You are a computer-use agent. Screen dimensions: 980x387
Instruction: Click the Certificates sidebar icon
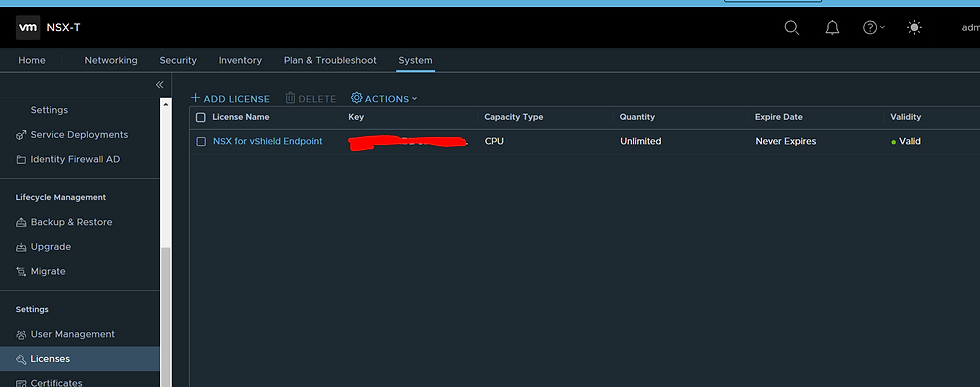click(x=21, y=383)
